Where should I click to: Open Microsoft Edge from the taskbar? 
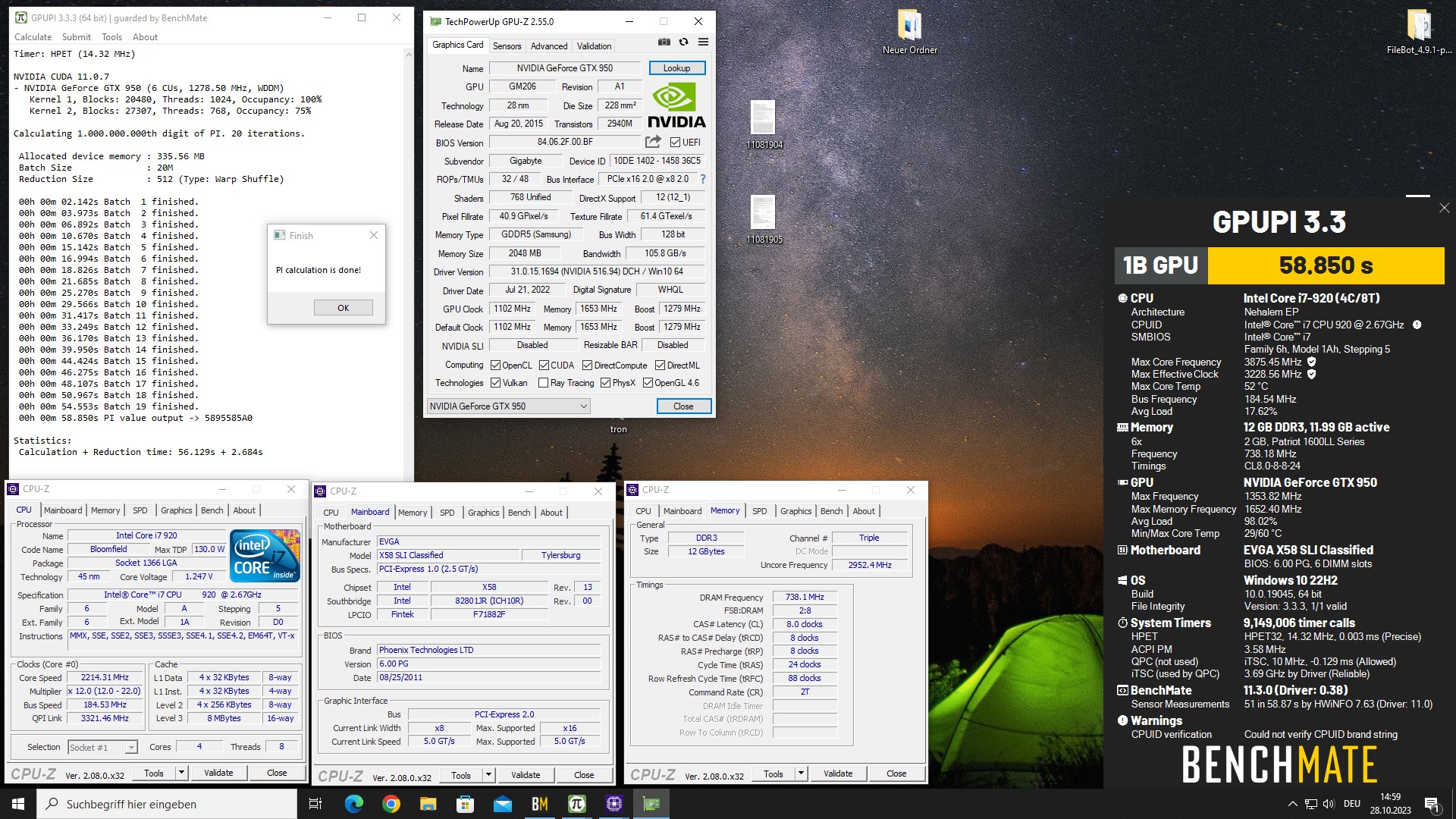[354, 804]
